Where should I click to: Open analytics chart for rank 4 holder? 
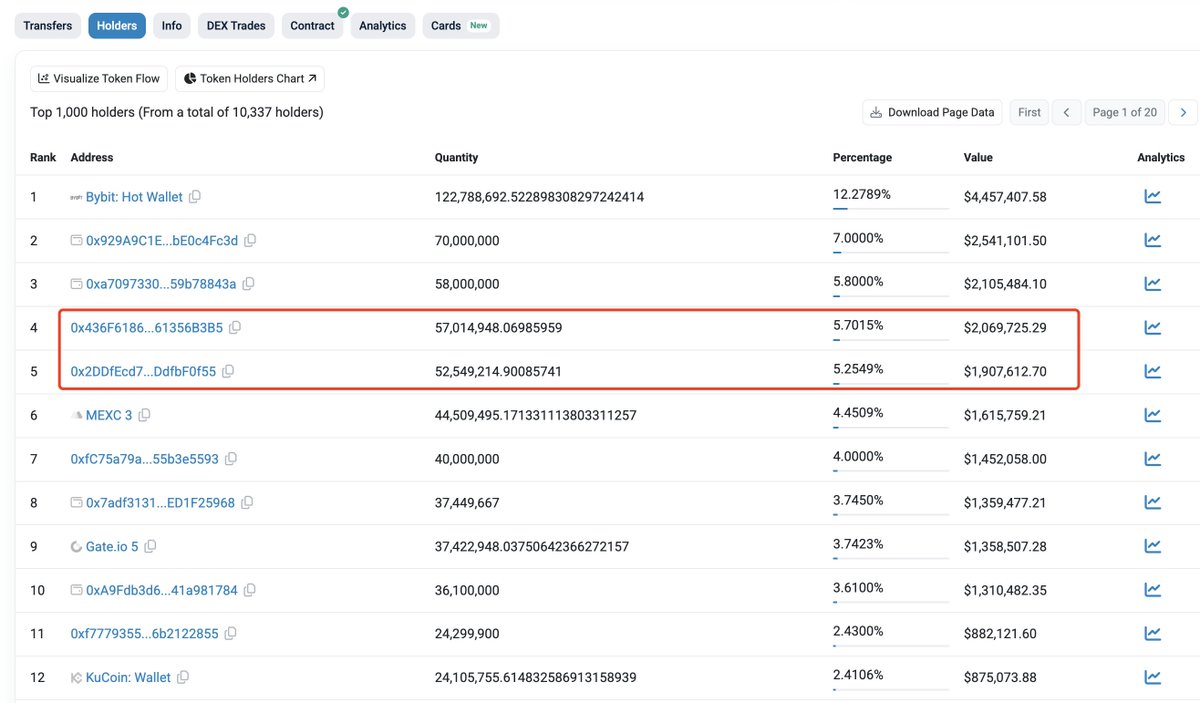pyautogui.click(x=1152, y=327)
